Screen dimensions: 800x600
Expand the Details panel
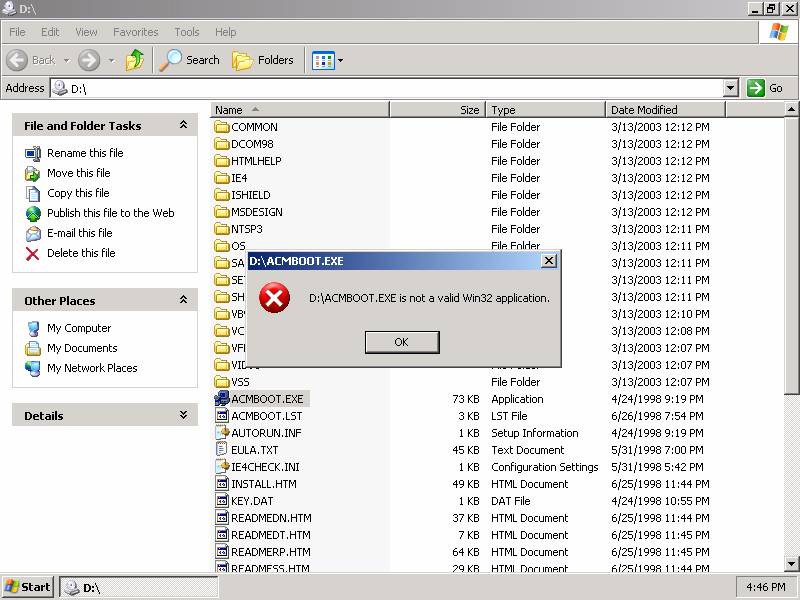[184, 415]
